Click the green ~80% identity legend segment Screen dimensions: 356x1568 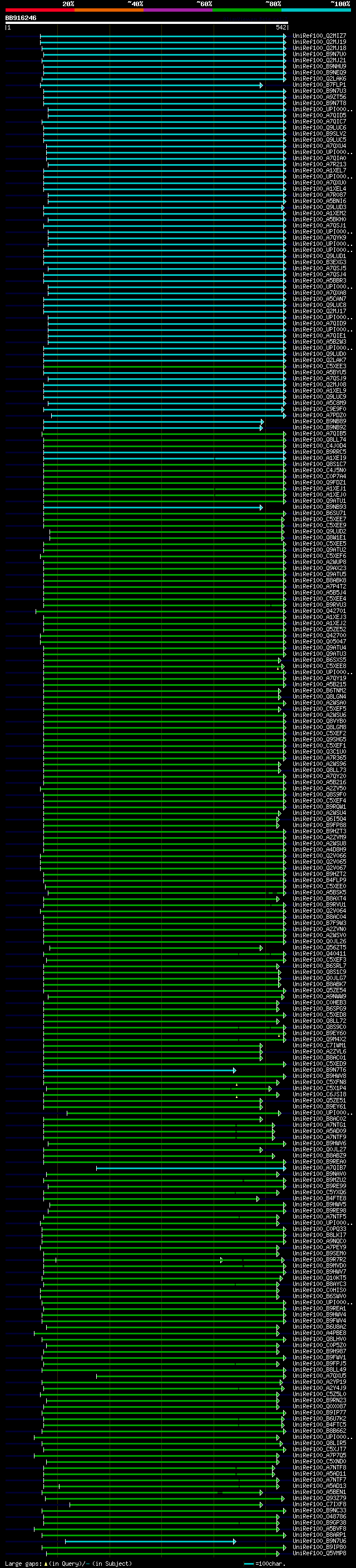coord(247,11)
